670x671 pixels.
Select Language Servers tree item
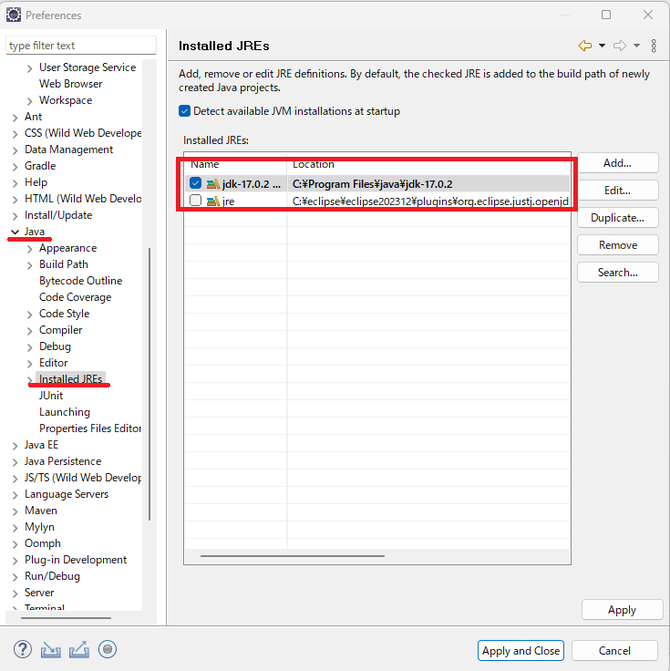(66, 494)
